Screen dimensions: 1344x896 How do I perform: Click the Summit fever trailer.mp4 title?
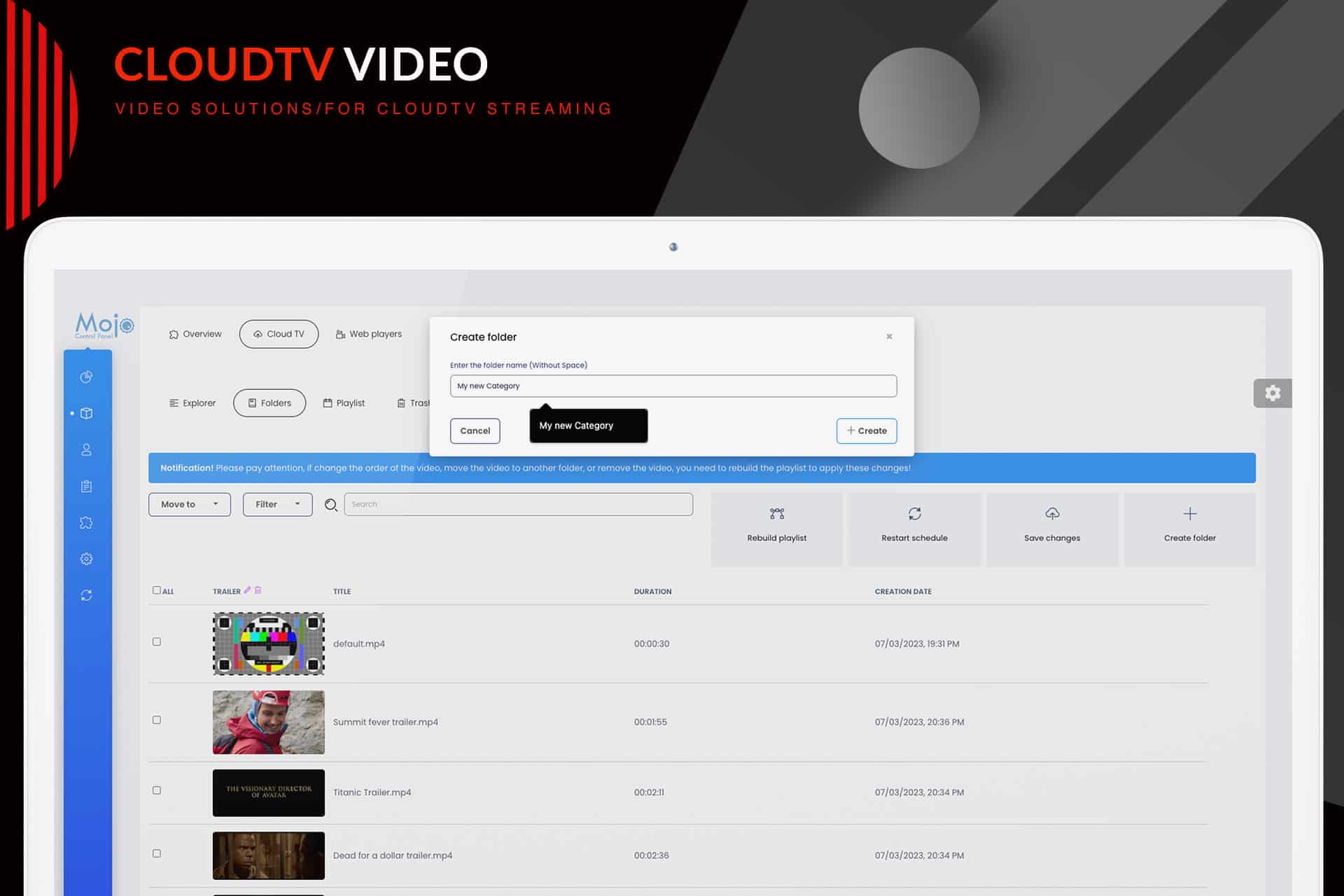[386, 722]
